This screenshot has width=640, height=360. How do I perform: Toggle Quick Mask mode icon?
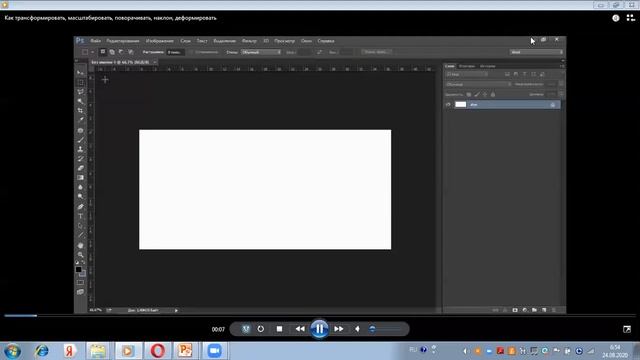point(80,282)
